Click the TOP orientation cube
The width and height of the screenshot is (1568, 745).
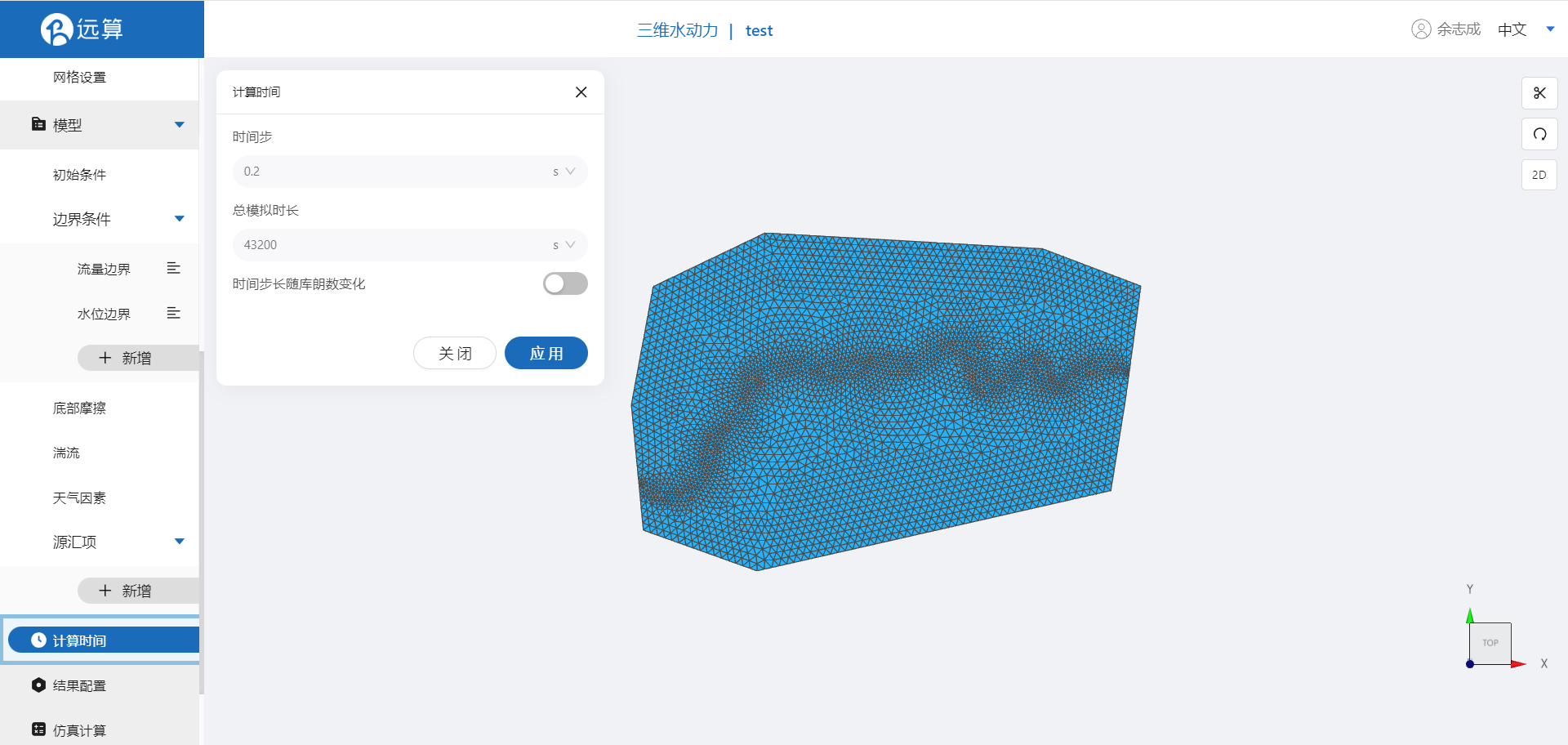tap(1490, 644)
